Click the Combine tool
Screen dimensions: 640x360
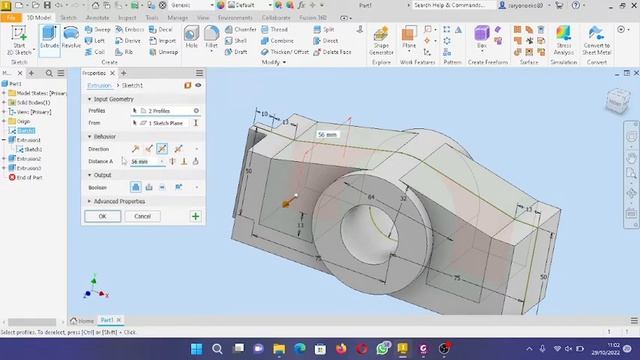[x=278, y=41]
